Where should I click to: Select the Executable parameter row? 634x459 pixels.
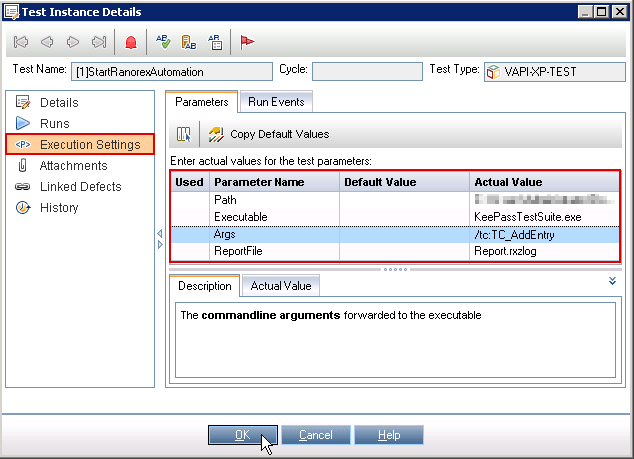(x=395, y=217)
